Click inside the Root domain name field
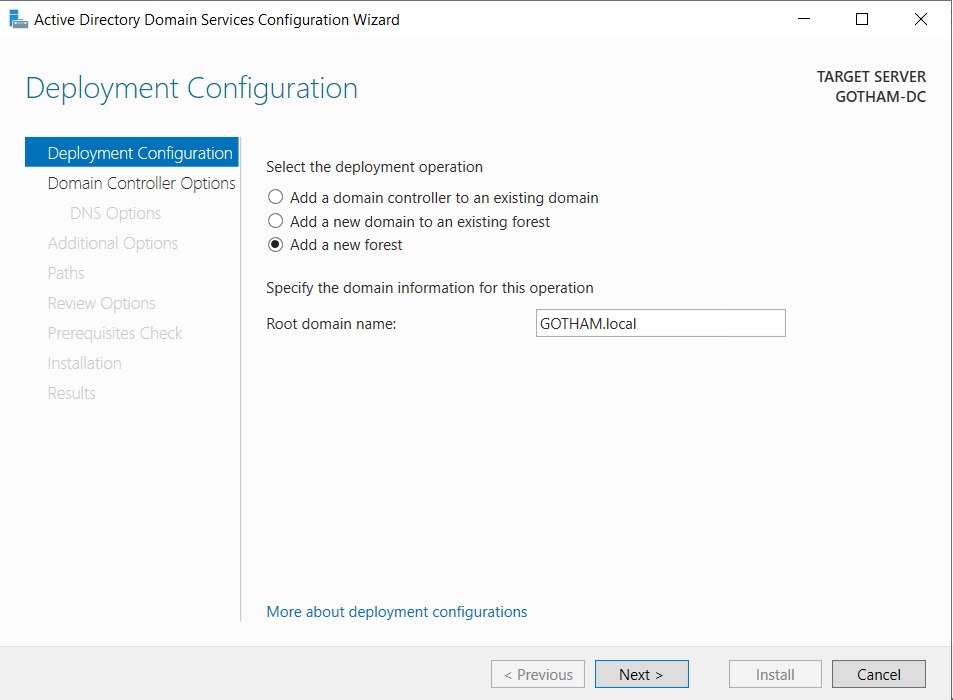 click(x=660, y=322)
